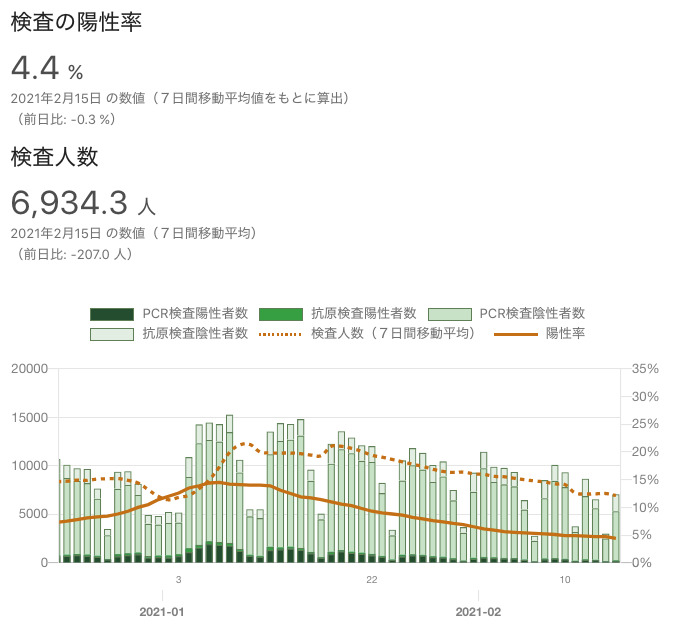Click the 35% right y-axis label
This screenshot has width=676, height=631.
[646, 369]
